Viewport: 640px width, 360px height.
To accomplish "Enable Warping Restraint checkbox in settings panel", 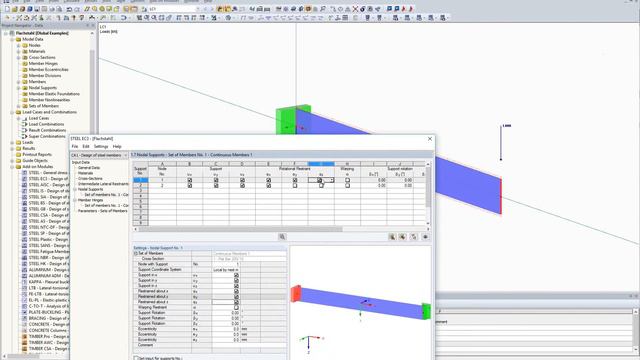I will tap(236, 307).
